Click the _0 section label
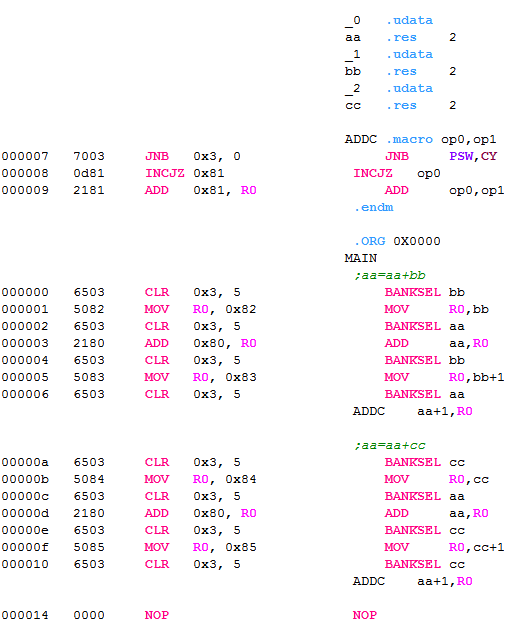The image size is (529, 628). [353, 21]
